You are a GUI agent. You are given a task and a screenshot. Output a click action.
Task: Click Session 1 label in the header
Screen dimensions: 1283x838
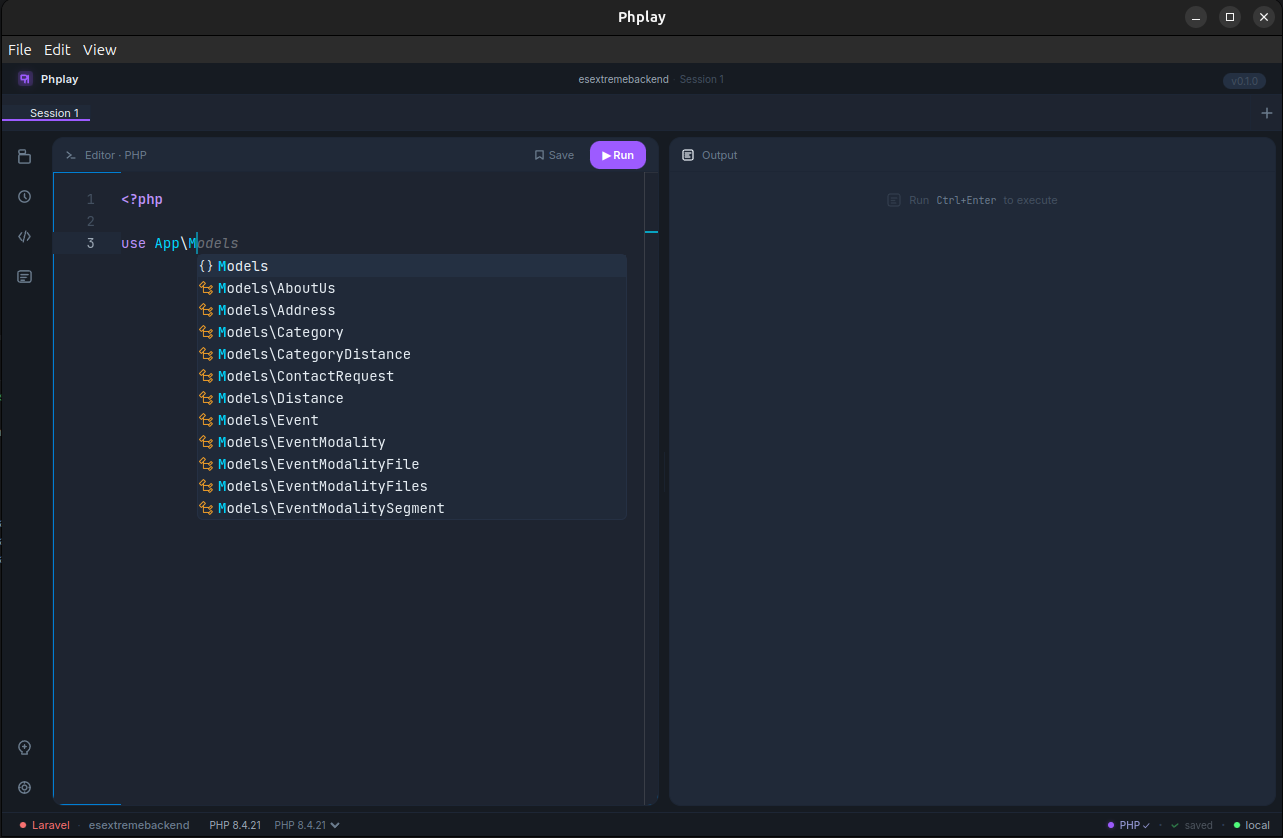point(702,79)
